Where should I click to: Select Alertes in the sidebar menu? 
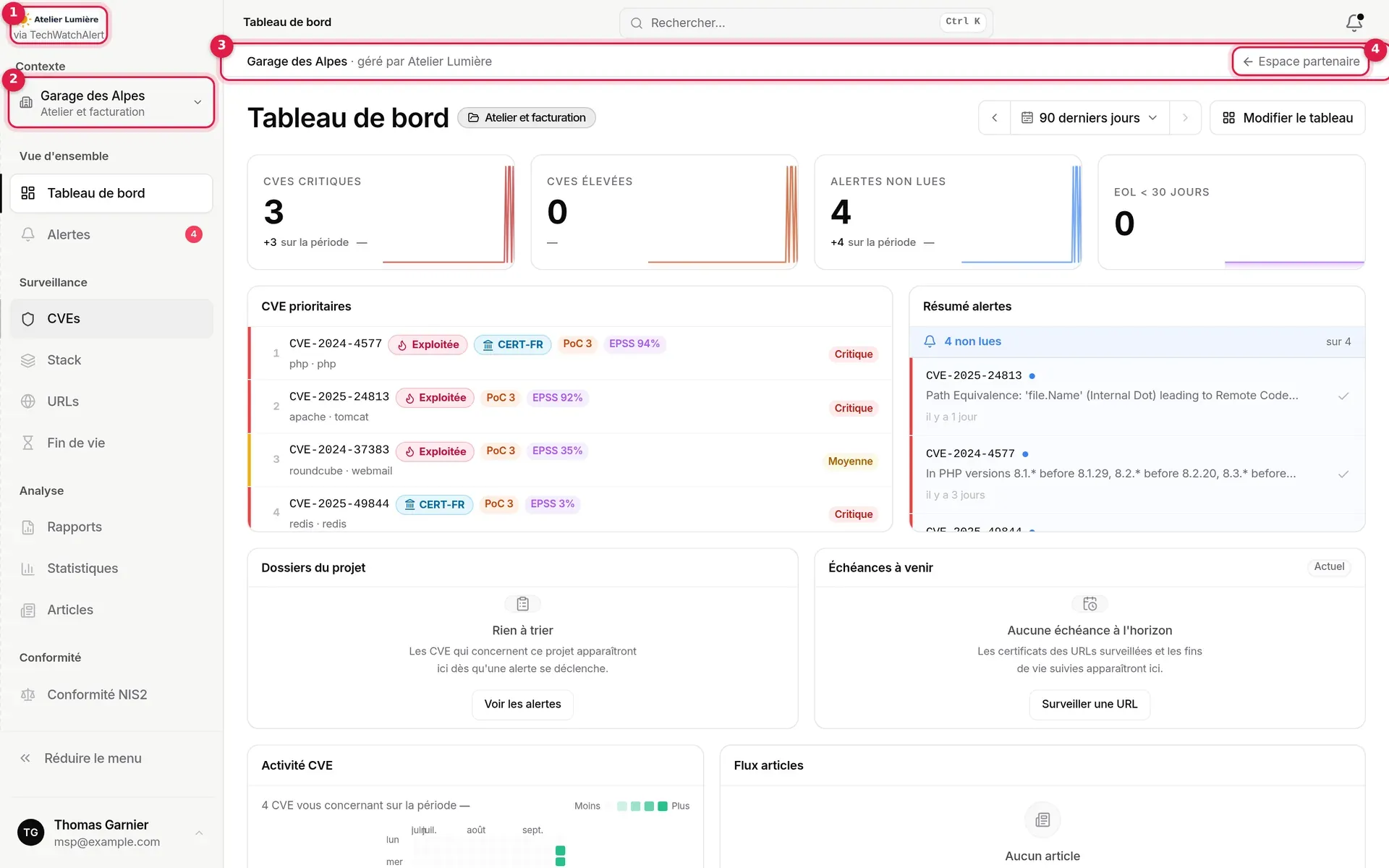click(111, 234)
